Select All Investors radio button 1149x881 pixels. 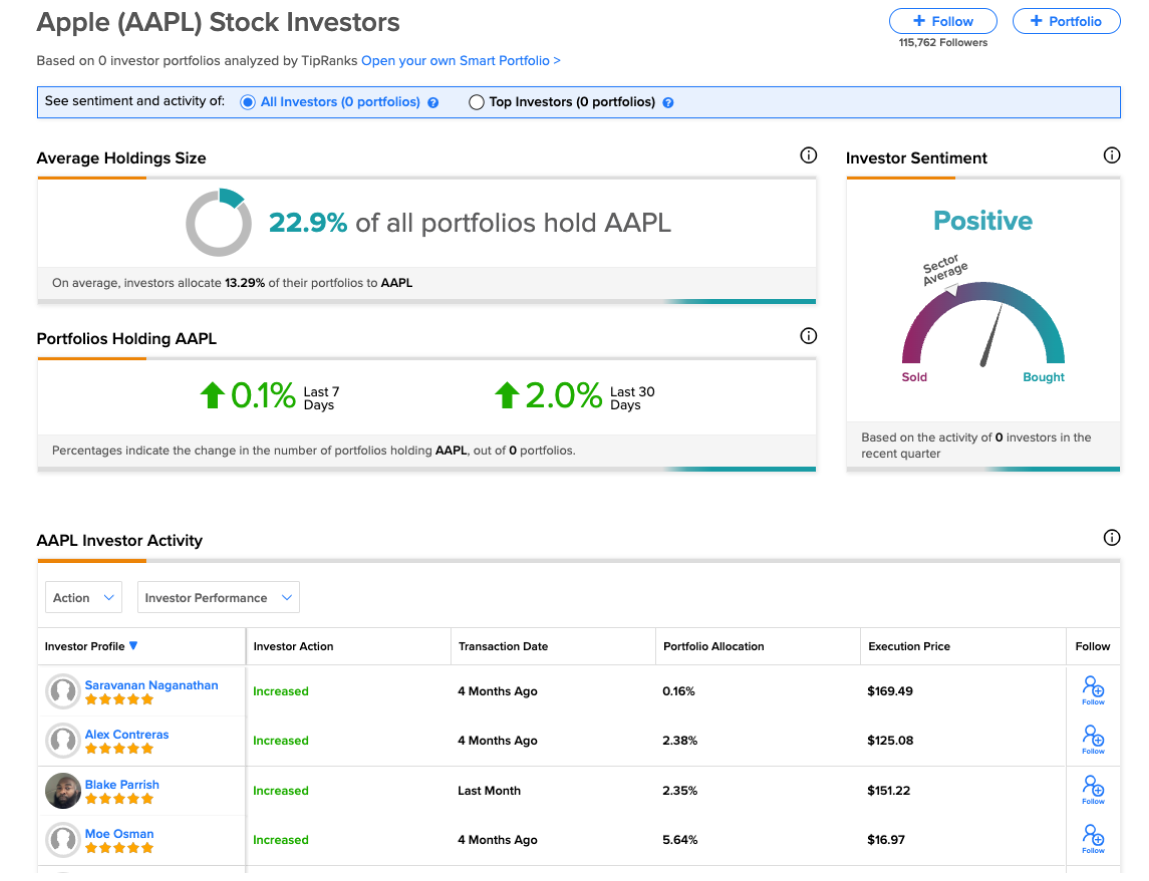[248, 103]
